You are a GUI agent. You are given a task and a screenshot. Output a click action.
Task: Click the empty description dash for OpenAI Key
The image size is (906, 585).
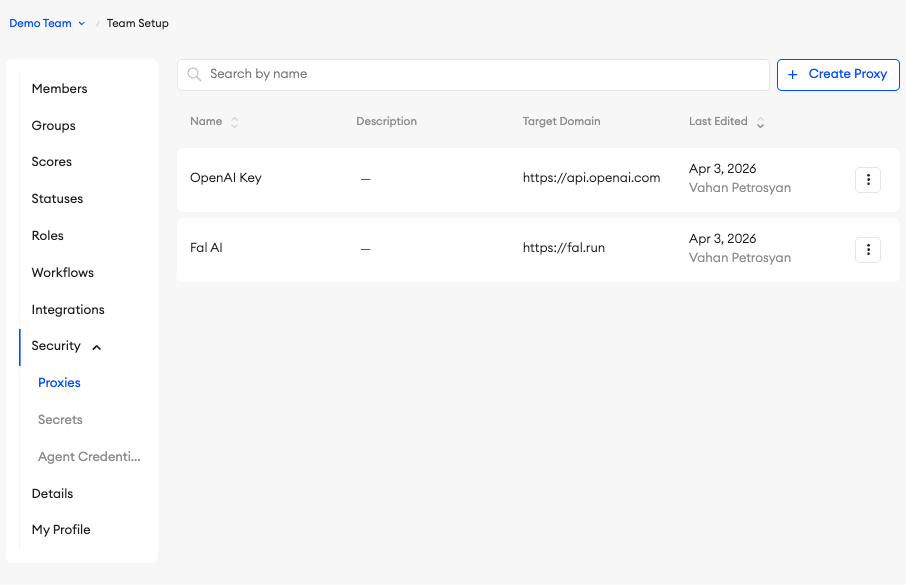tap(365, 179)
